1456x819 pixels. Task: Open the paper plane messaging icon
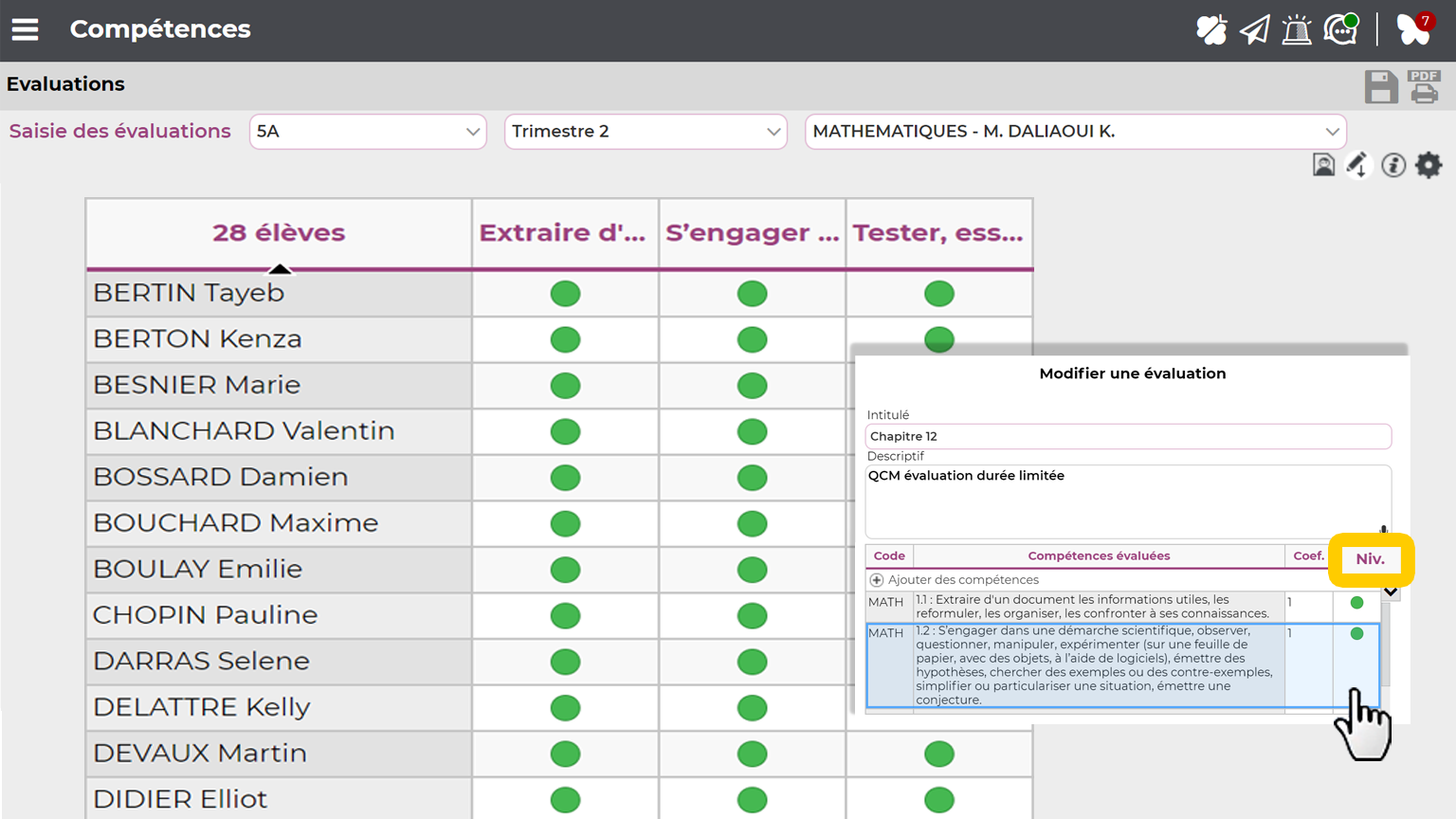click(x=1254, y=30)
